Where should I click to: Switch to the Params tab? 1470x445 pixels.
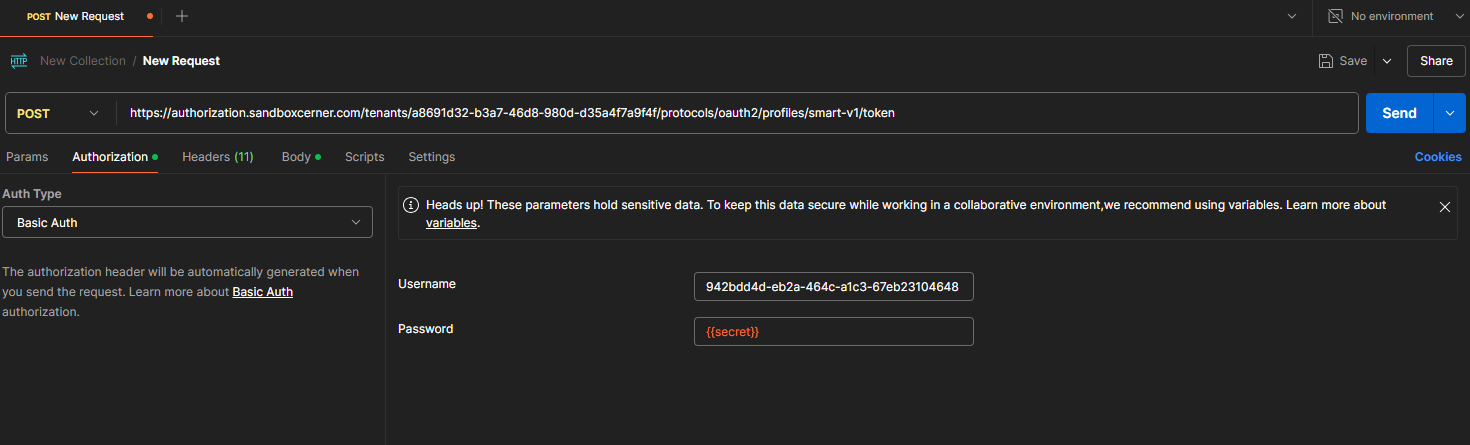click(x=27, y=157)
